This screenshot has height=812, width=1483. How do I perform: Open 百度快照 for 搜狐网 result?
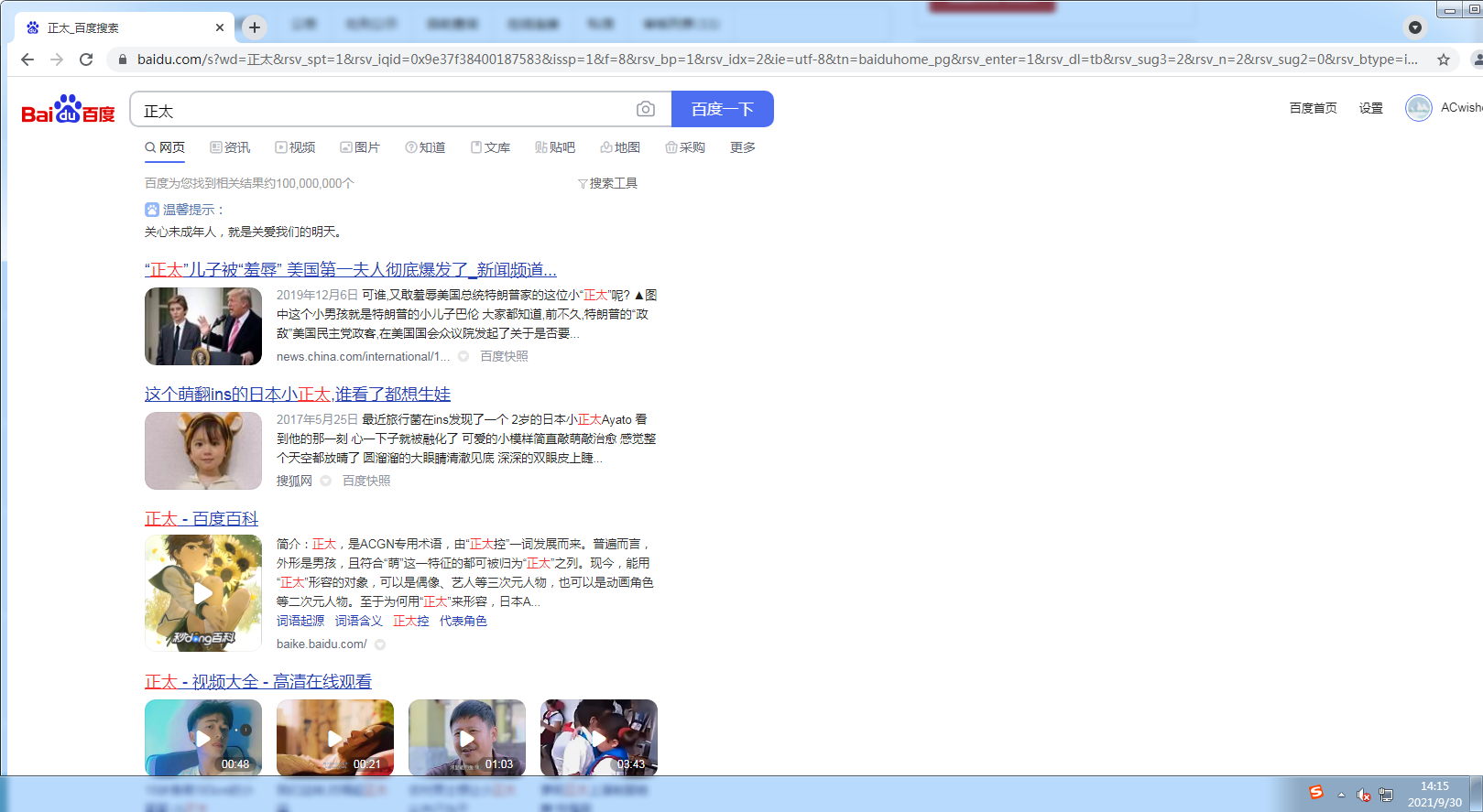366,481
